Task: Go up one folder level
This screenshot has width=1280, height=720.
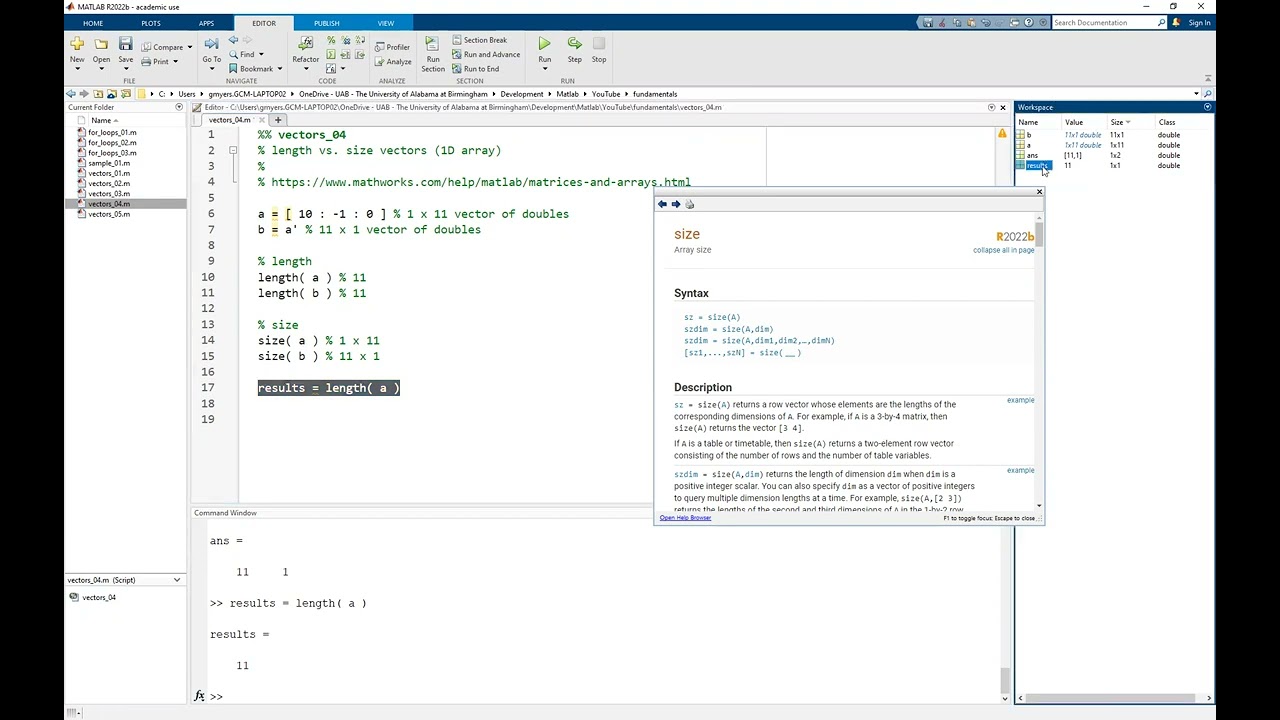Action: [x=98, y=94]
